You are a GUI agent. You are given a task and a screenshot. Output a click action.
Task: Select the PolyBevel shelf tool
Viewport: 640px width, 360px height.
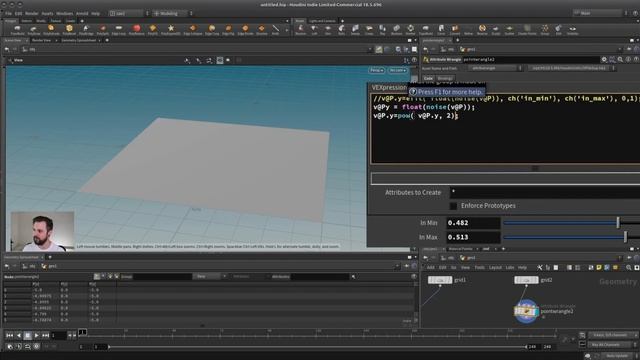tap(69, 30)
